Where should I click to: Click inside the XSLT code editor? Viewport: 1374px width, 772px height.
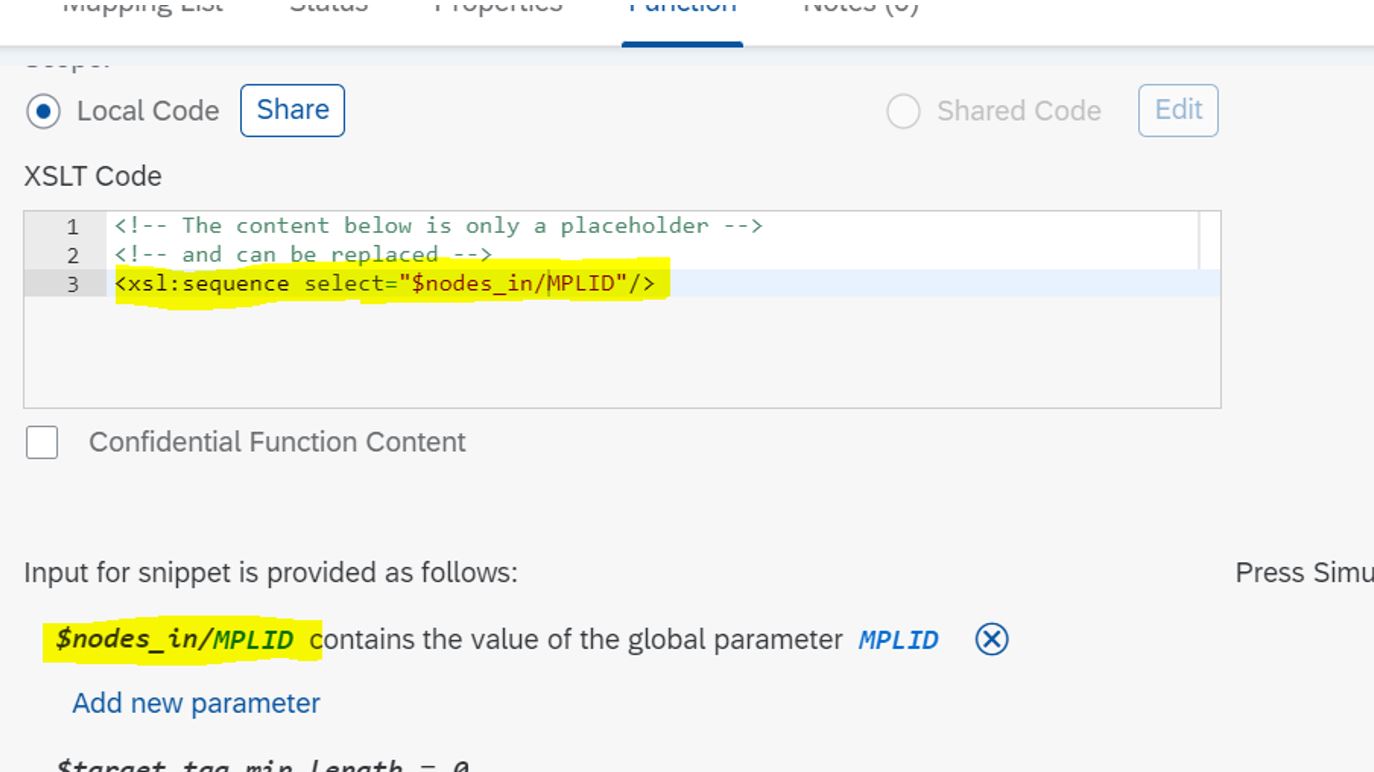click(600, 340)
